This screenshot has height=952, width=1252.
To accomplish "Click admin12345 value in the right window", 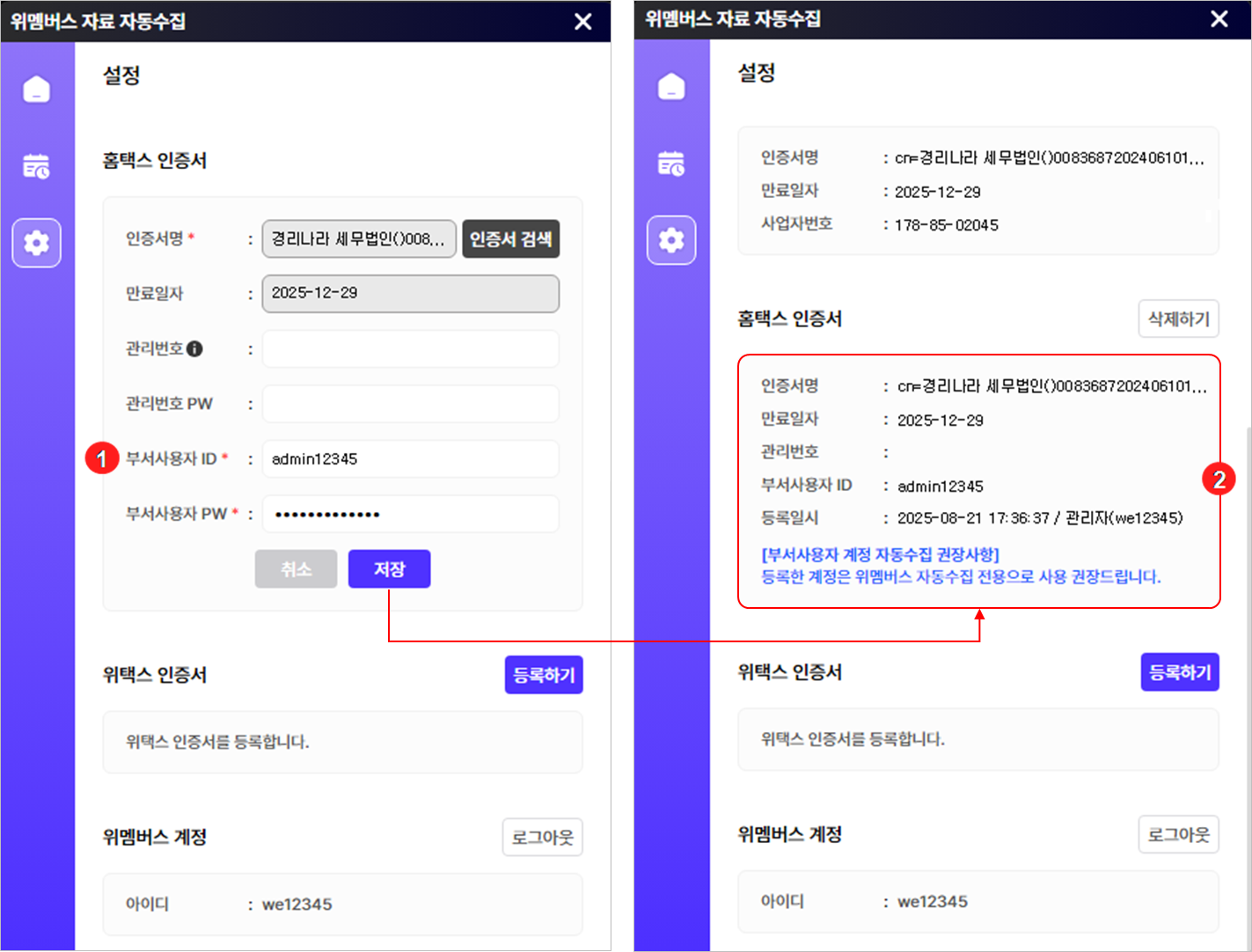I will click(941, 487).
